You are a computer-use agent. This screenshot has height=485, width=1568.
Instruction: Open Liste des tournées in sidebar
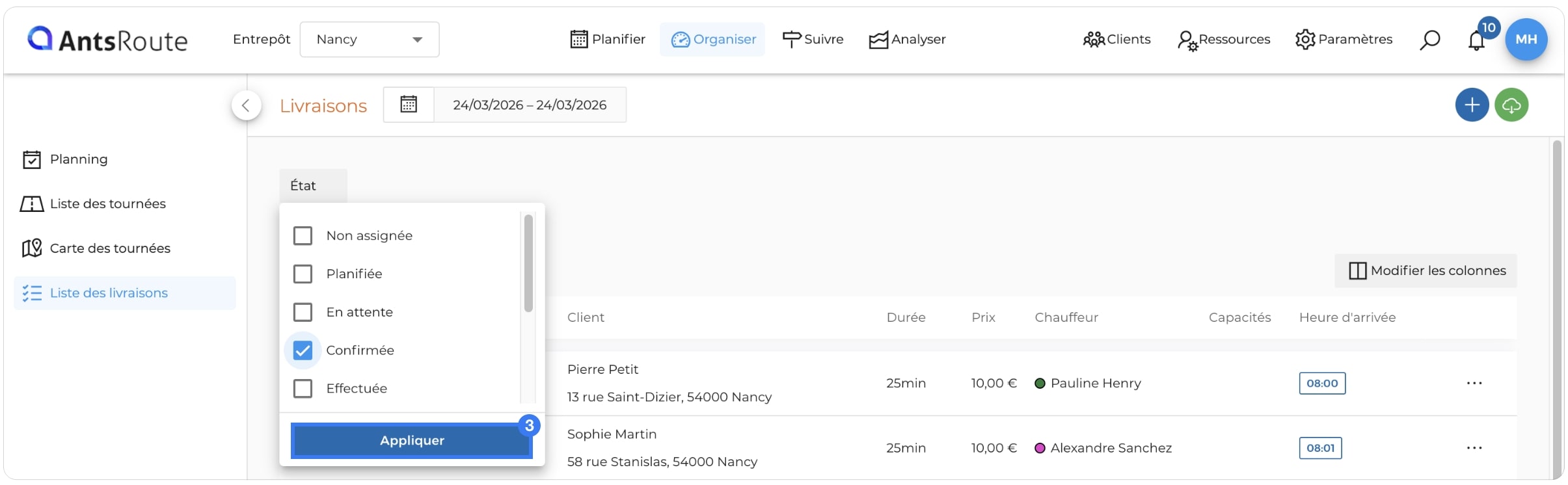(x=93, y=204)
